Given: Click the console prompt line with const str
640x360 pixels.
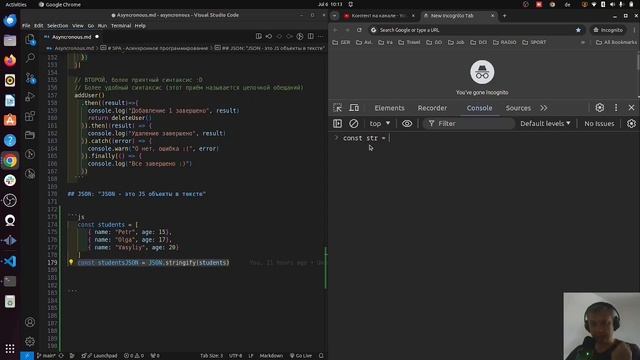Looking at the screenshot, I should tap(484, 138).
